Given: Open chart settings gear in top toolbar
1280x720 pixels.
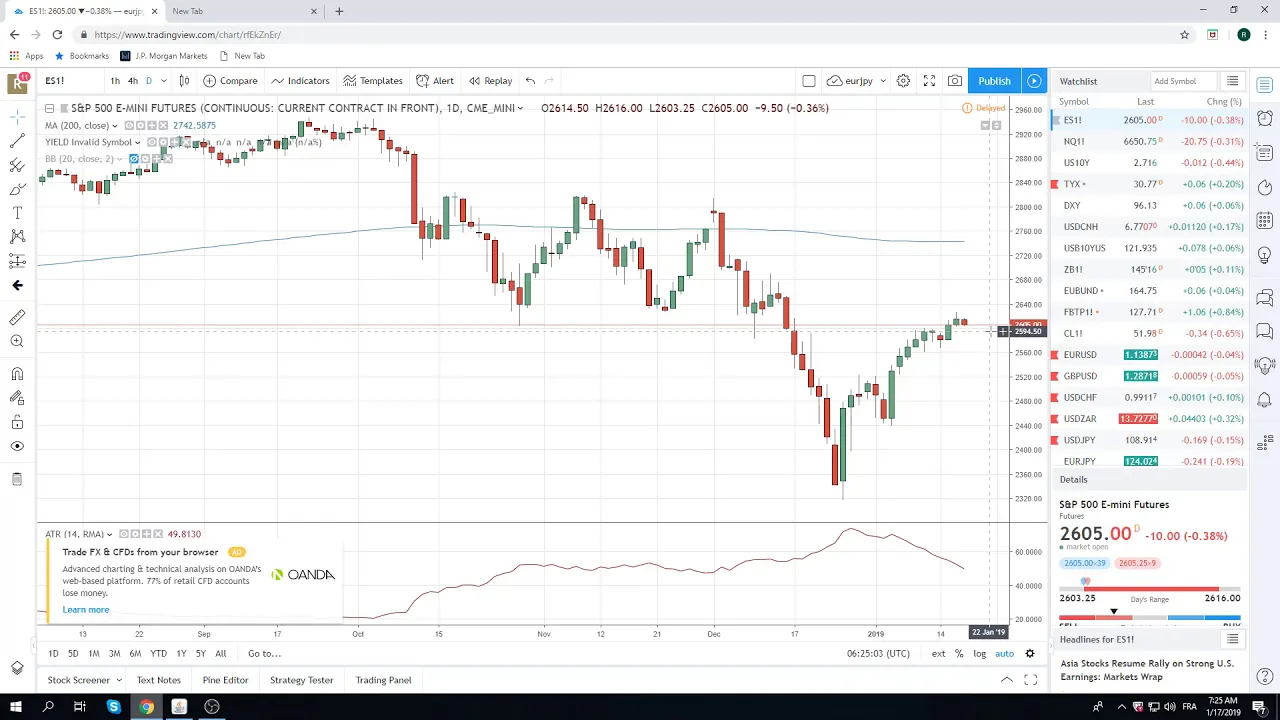Looking at the screenshot, I should [x=903, y=81].
